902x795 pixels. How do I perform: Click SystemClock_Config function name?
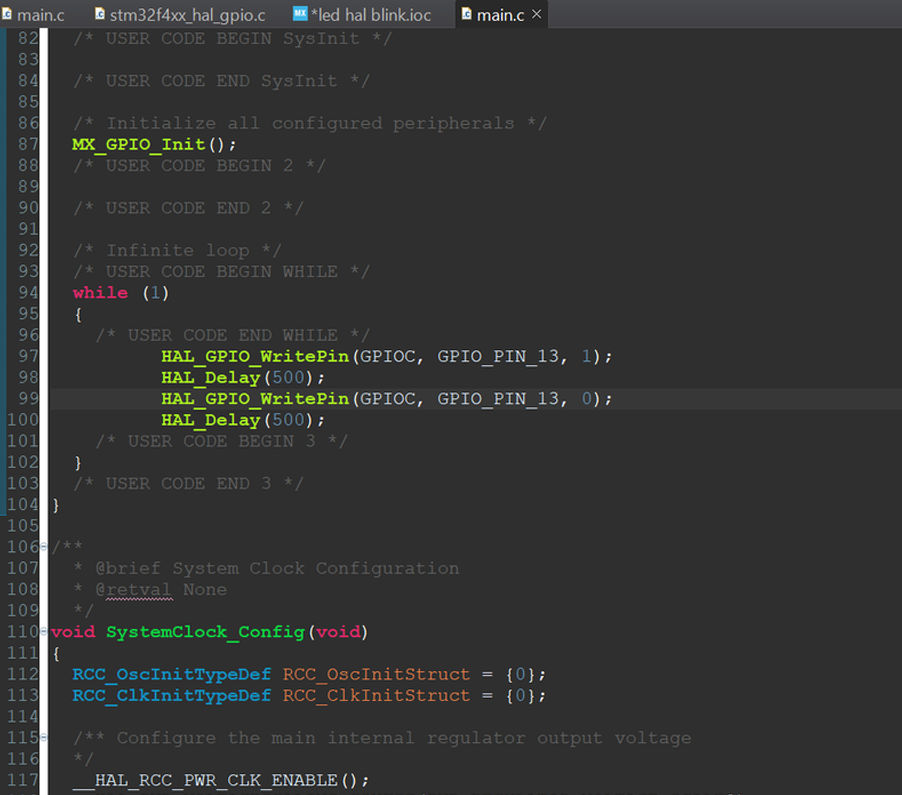coord(205,632)
